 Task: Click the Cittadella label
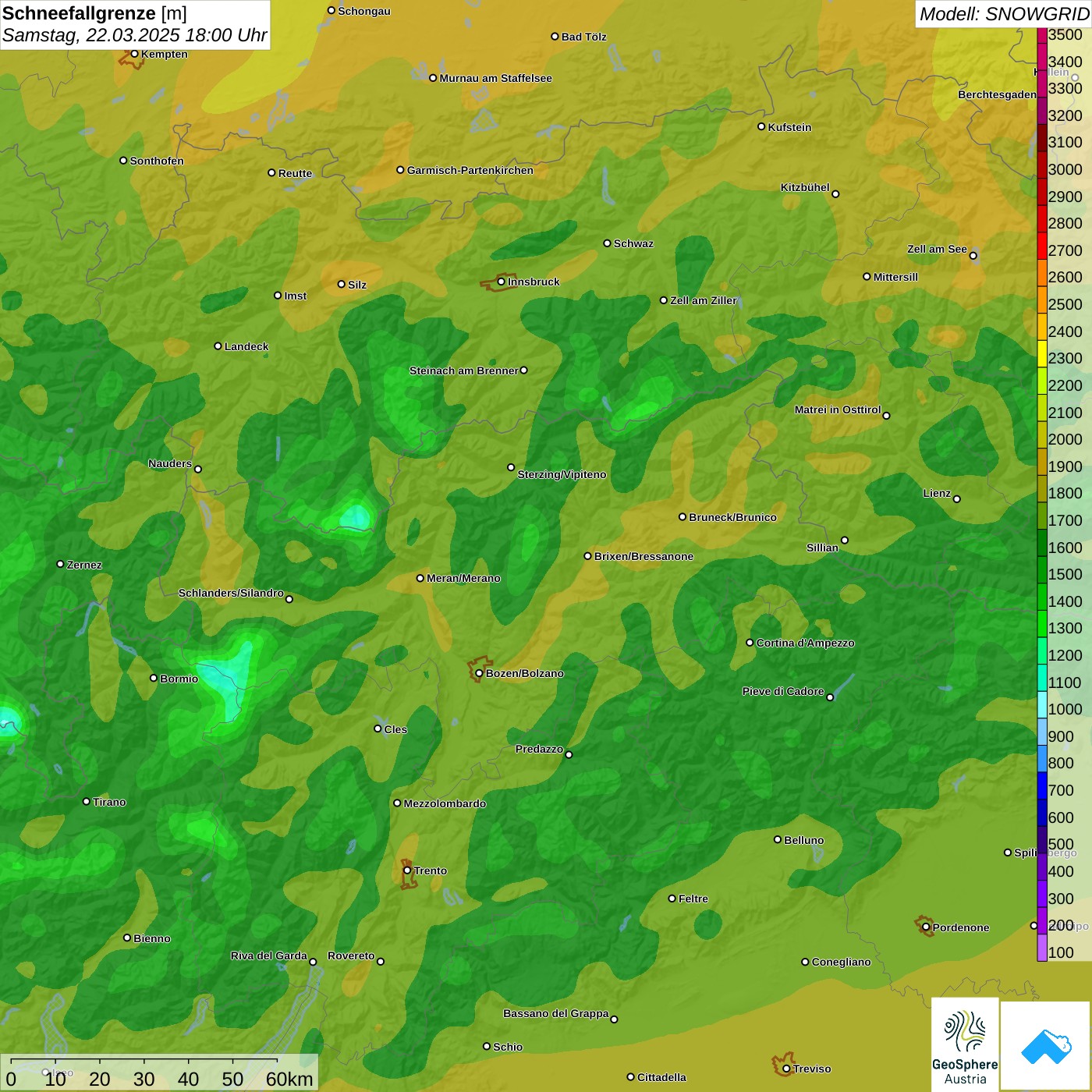coord(661,1077)
